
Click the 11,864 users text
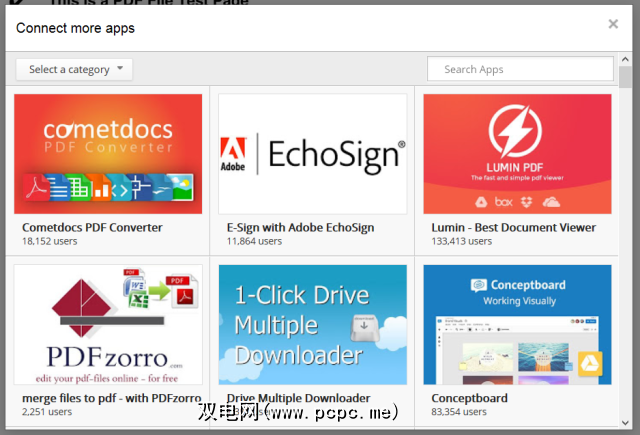click(x=254, y=241)
